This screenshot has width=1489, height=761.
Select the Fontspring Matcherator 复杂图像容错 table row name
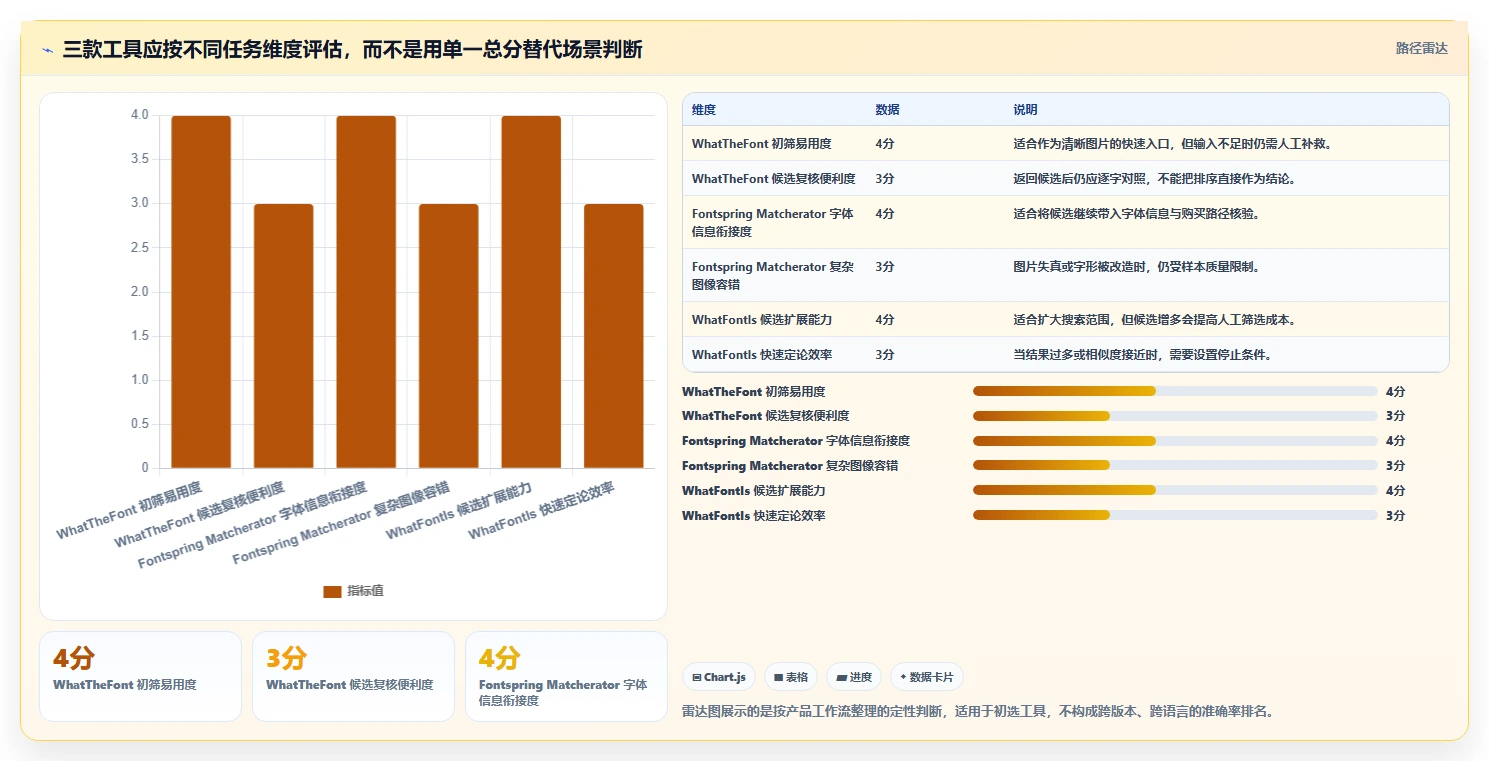tap(773, 275)
